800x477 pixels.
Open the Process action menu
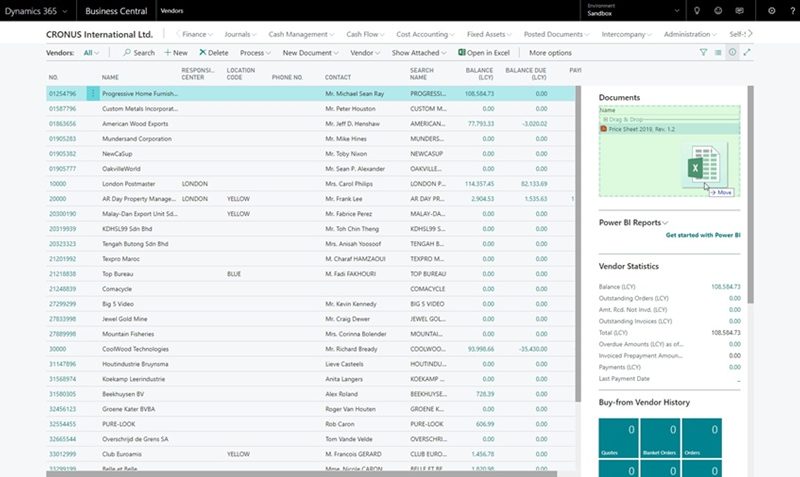(x=255, y=53)
